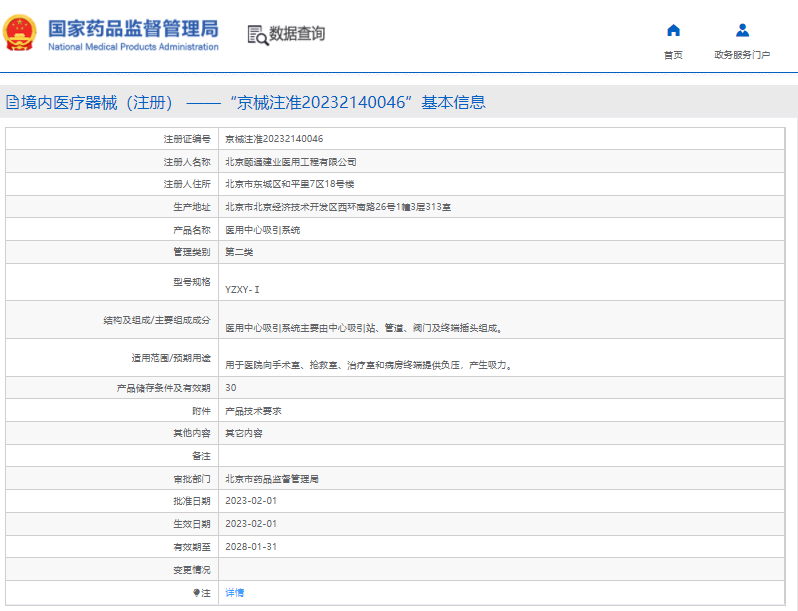Click the page heading 基本信息 title
798x611 pixels.
453,103
